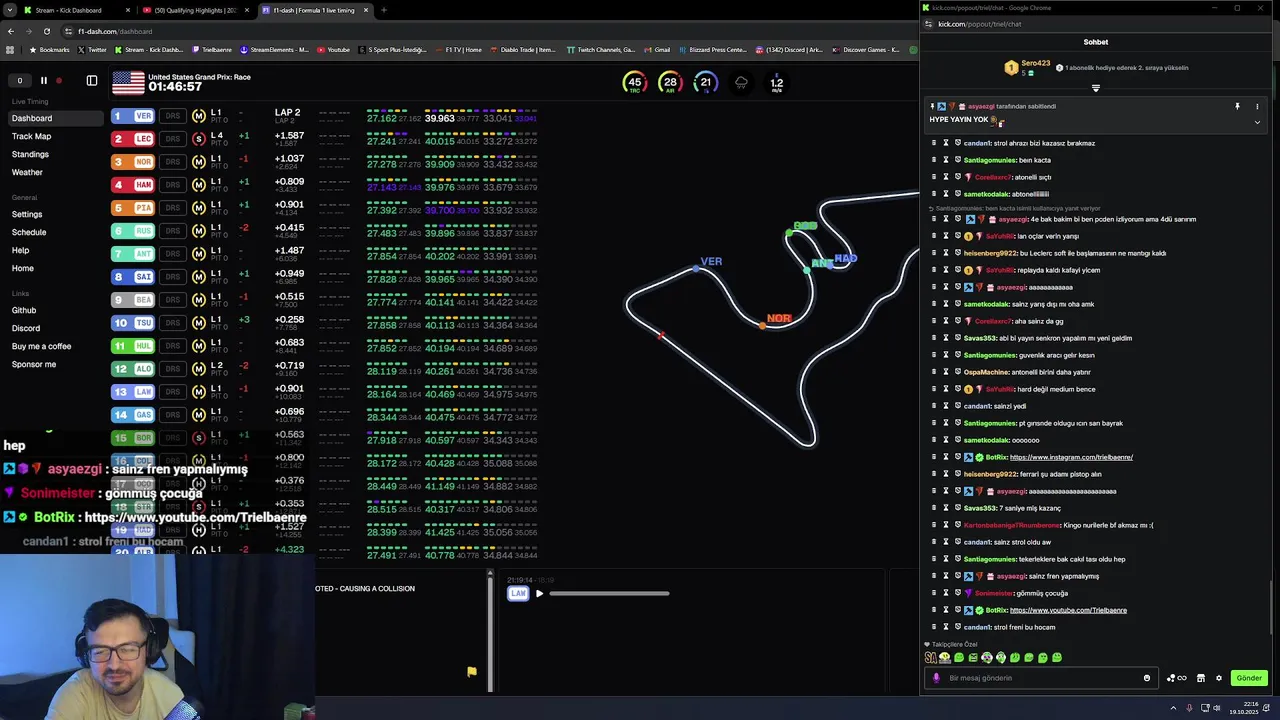Click the LAW badge in team radio

click(518, 594)
